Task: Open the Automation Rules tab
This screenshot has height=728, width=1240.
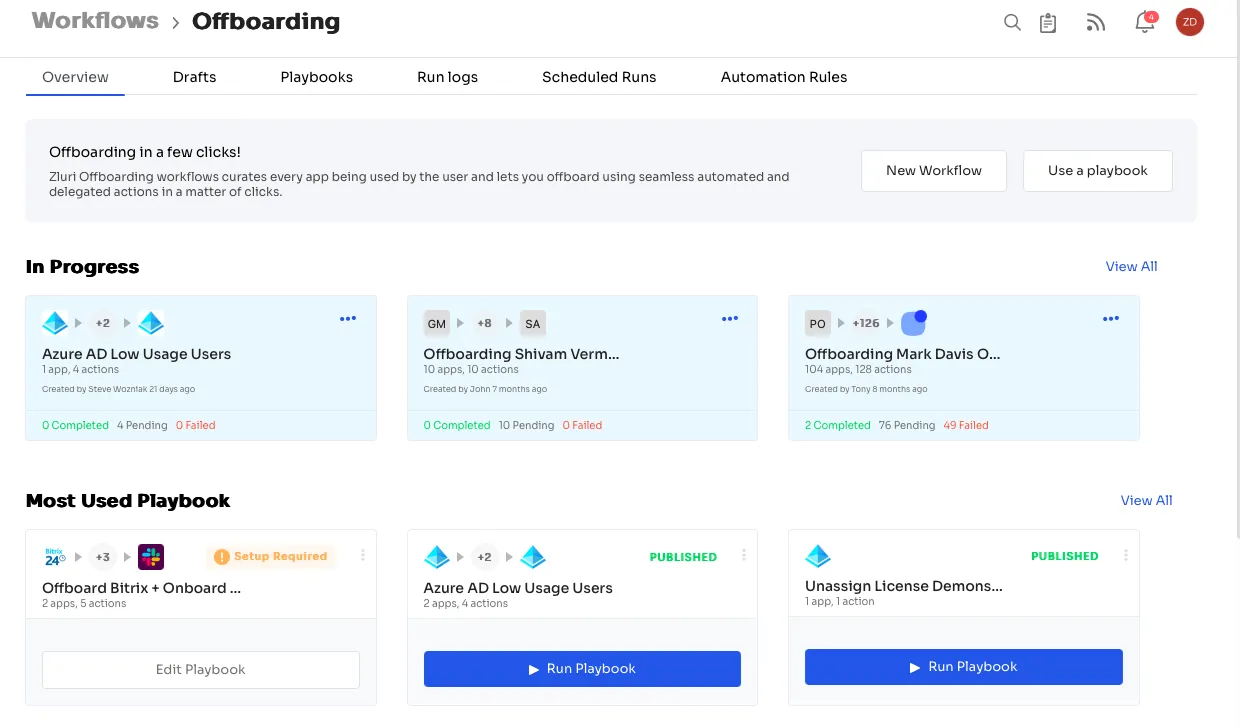Action: (784, 77)
